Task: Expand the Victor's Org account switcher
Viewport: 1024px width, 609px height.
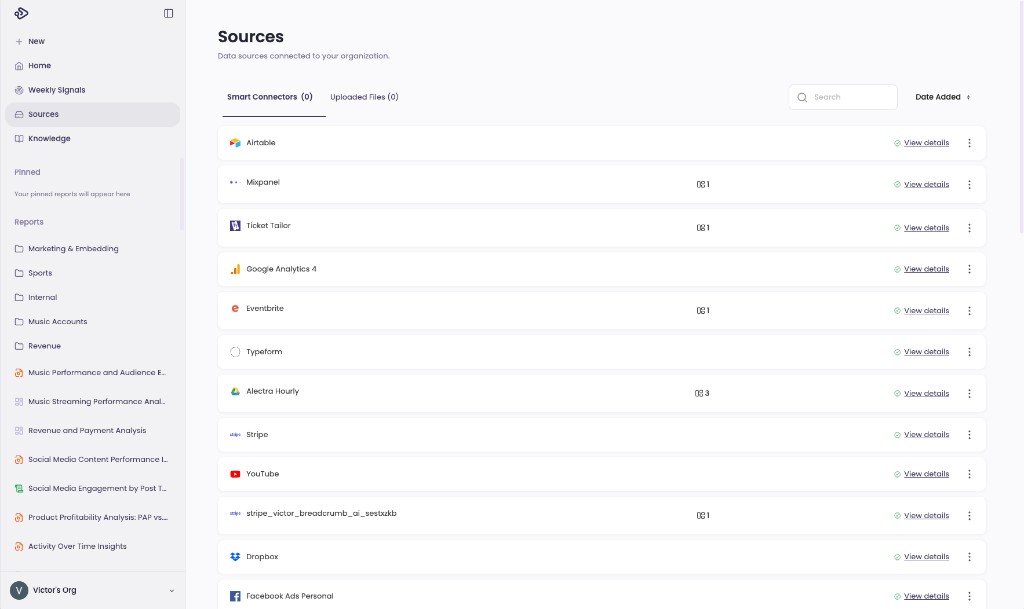Action: click(x=92, y=590)
